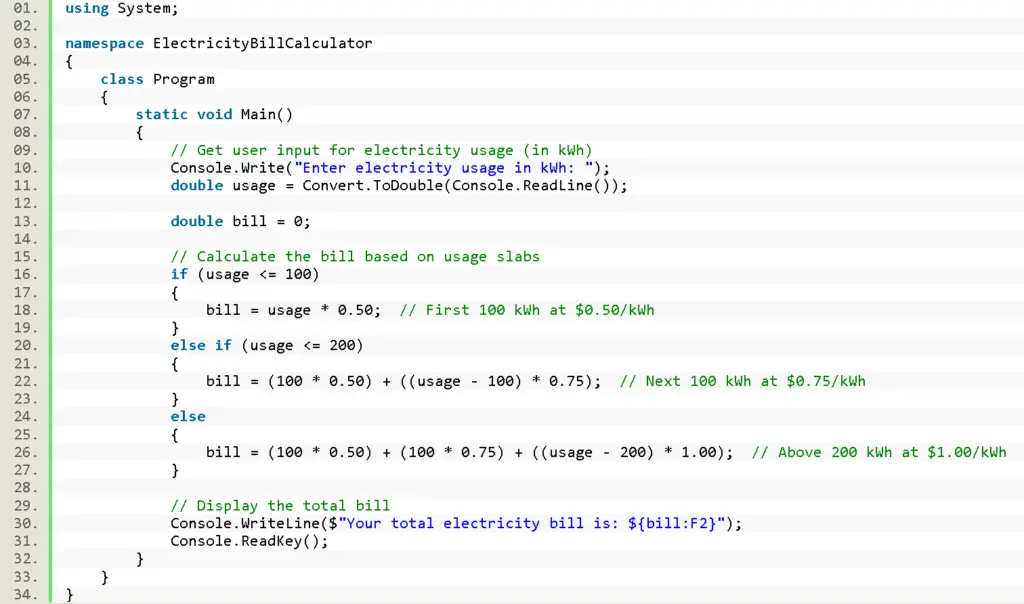This screenshot has height=604, width=1024.
Task: Click the 'if (usage <= 100)' condition
Action: 244,275
